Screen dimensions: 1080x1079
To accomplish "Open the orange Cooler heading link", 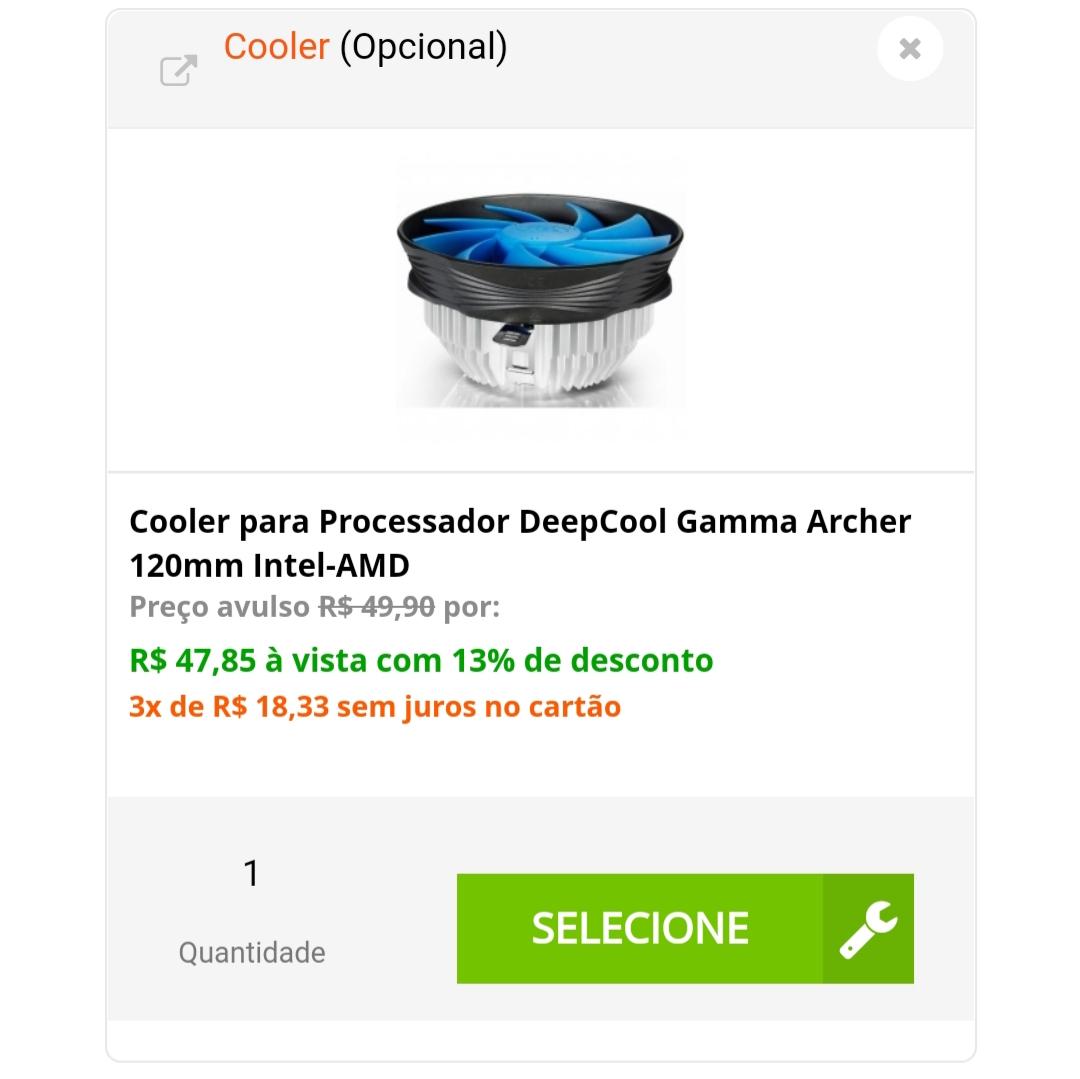I will point(276,47).
